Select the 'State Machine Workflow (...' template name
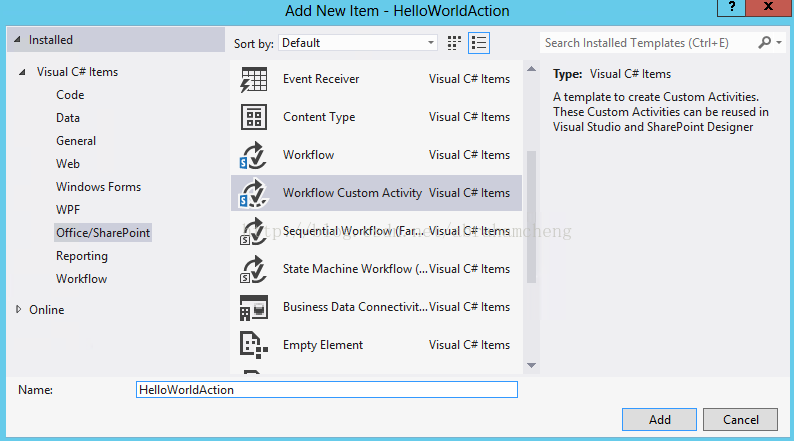 (x=355, y=269)
